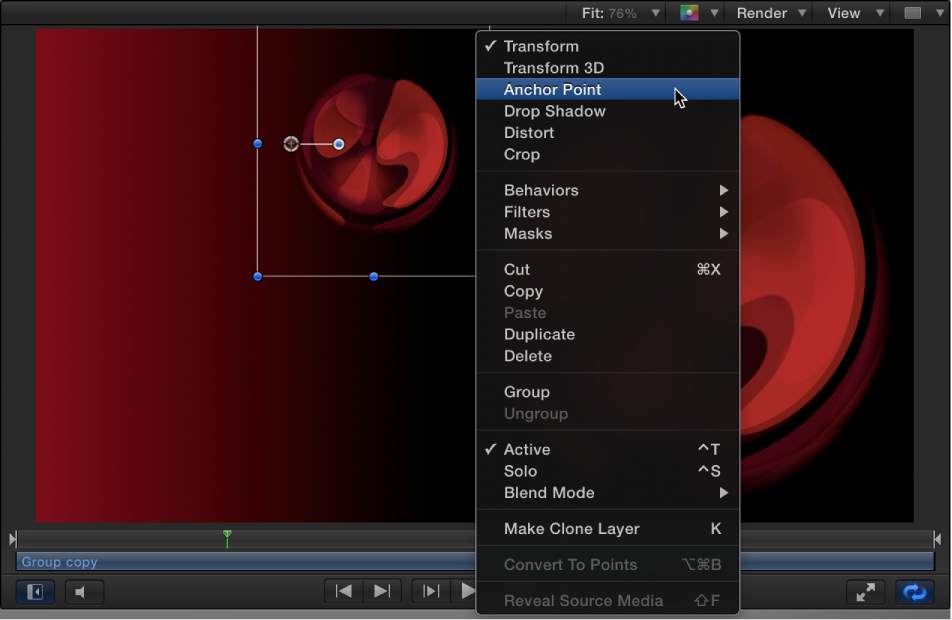Screen dimensions: 952x620
Task: Jump to project end with transport icon
Action: (x=381, y=591)
